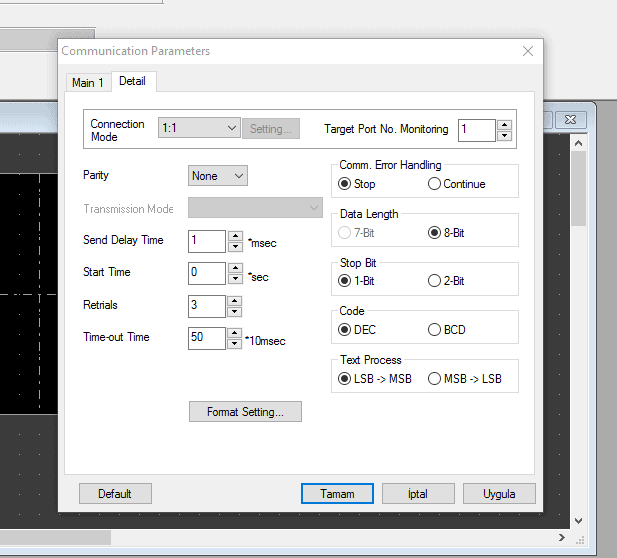Close the Communication Parameters dialog
Image resolution: width=617 pixels, height=558 pixels.
point(528,51)
